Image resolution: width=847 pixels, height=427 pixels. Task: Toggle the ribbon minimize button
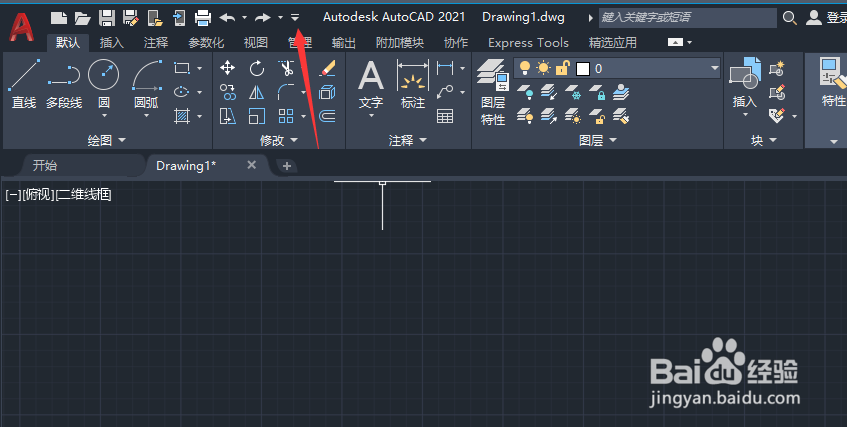pyautogui.click(x=675, y=42)
